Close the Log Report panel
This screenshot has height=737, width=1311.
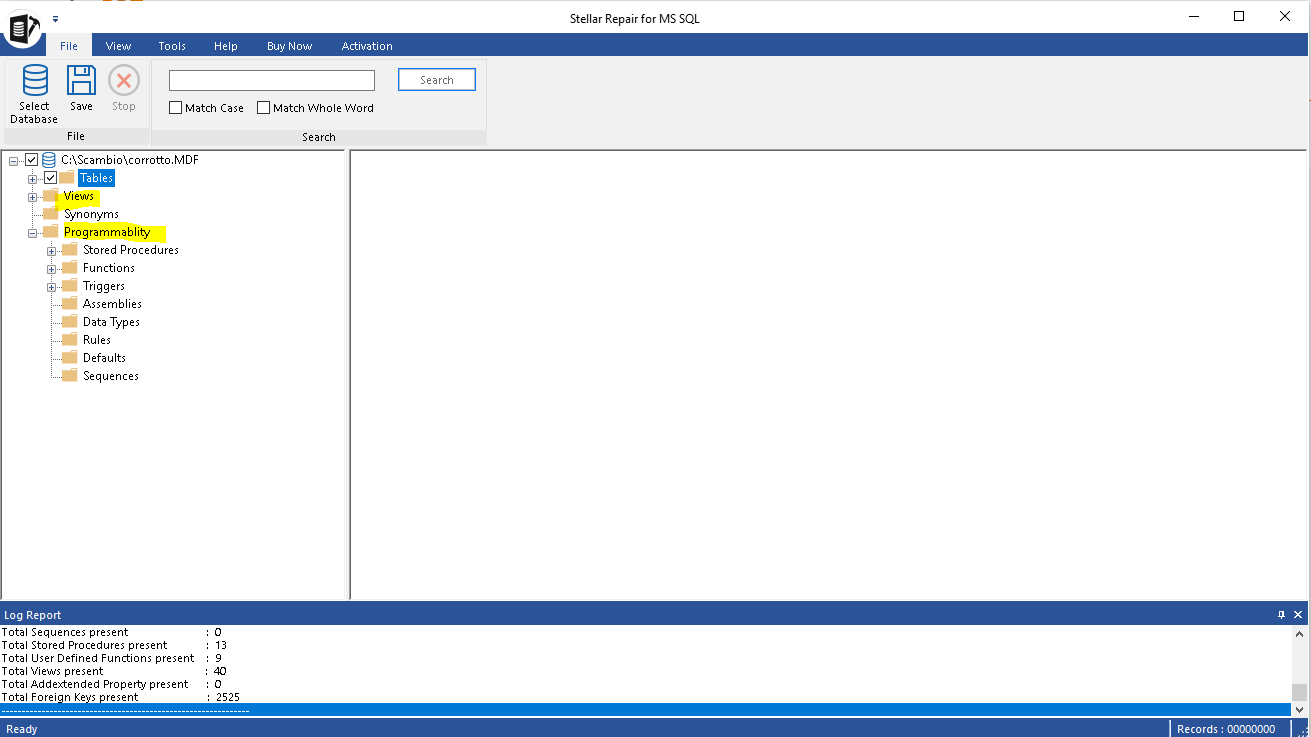pos(1298,615)
